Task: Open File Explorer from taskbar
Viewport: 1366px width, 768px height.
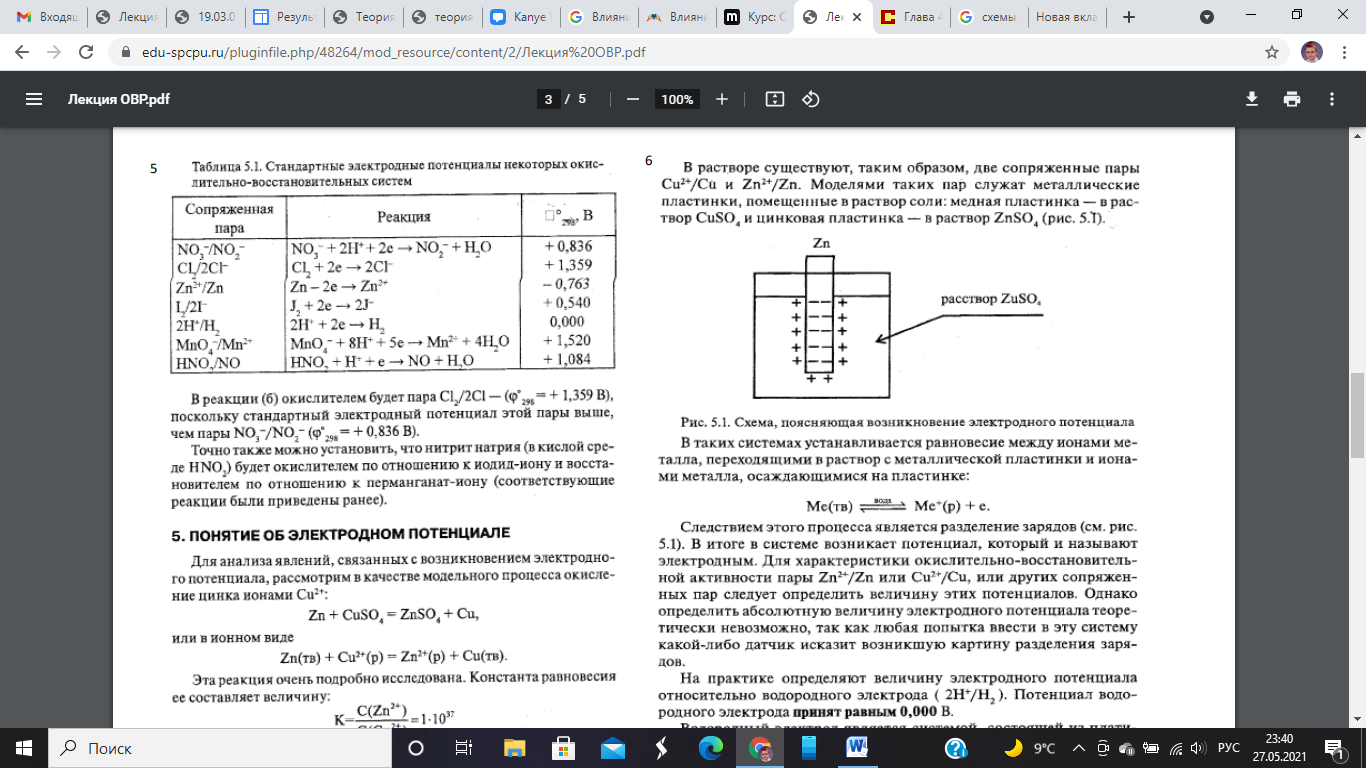Action: 514,747
